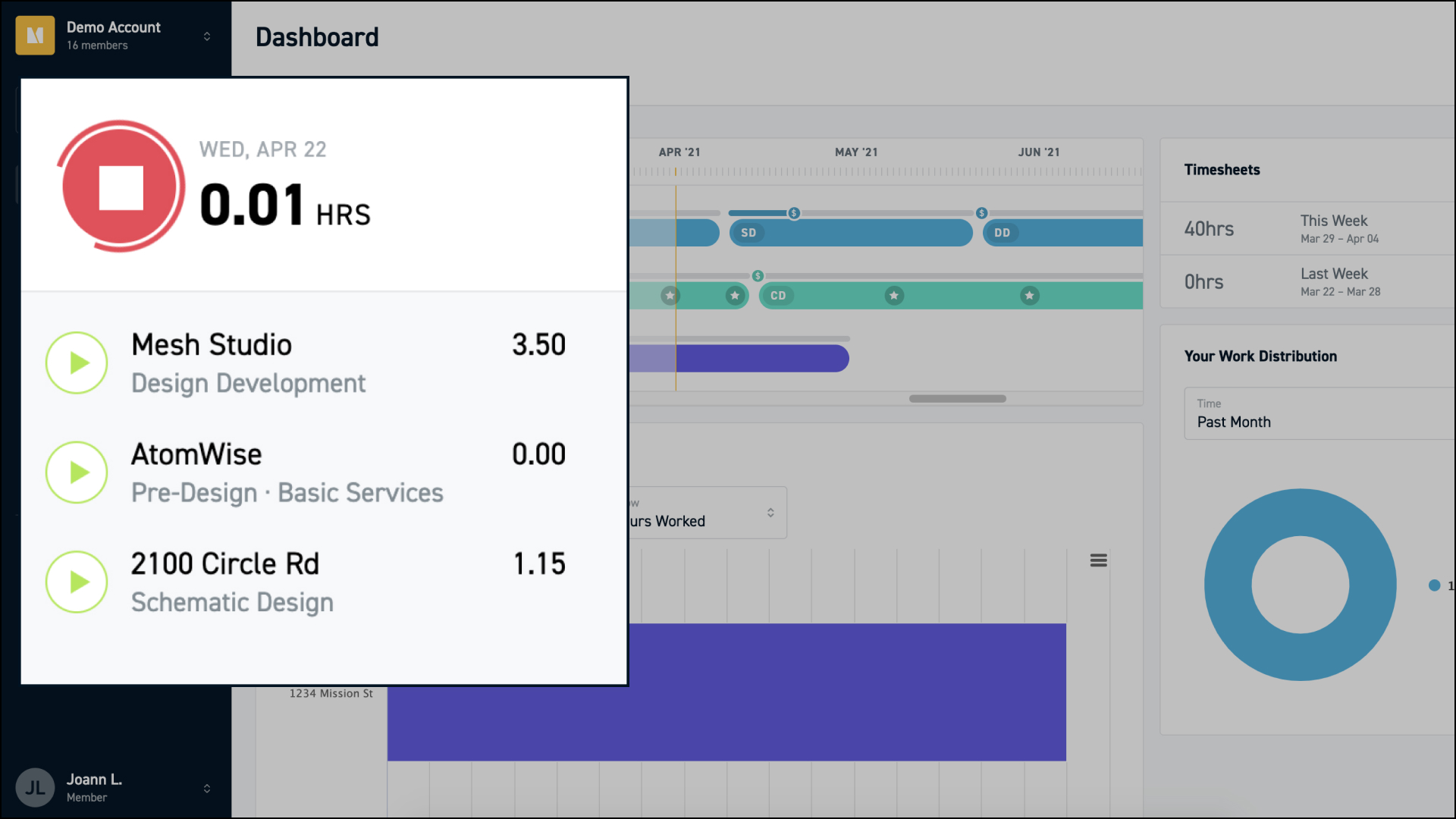Screen dimensions: 1456x819
Task: Click the Mesh Studio project name
Action: point(212,345)
